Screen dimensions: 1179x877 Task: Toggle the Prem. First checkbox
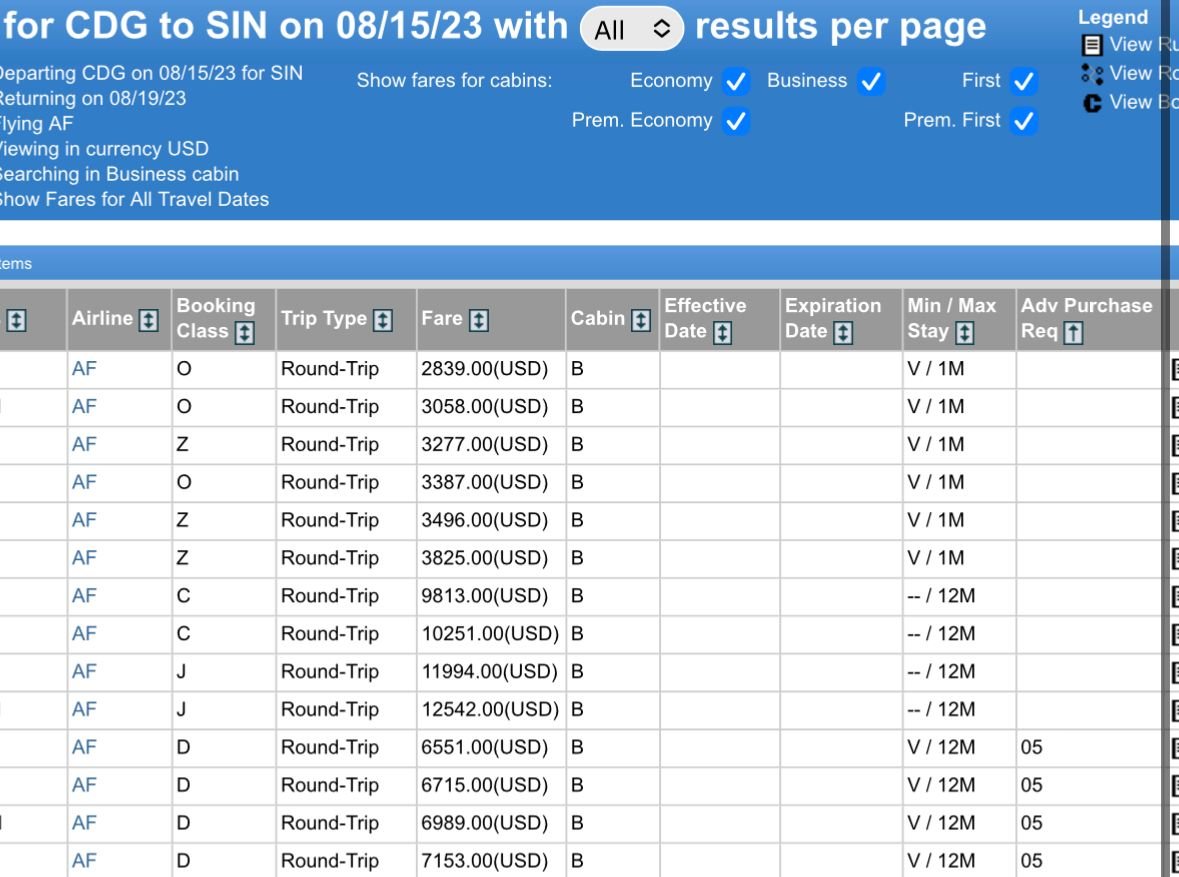pos(1024,121)
